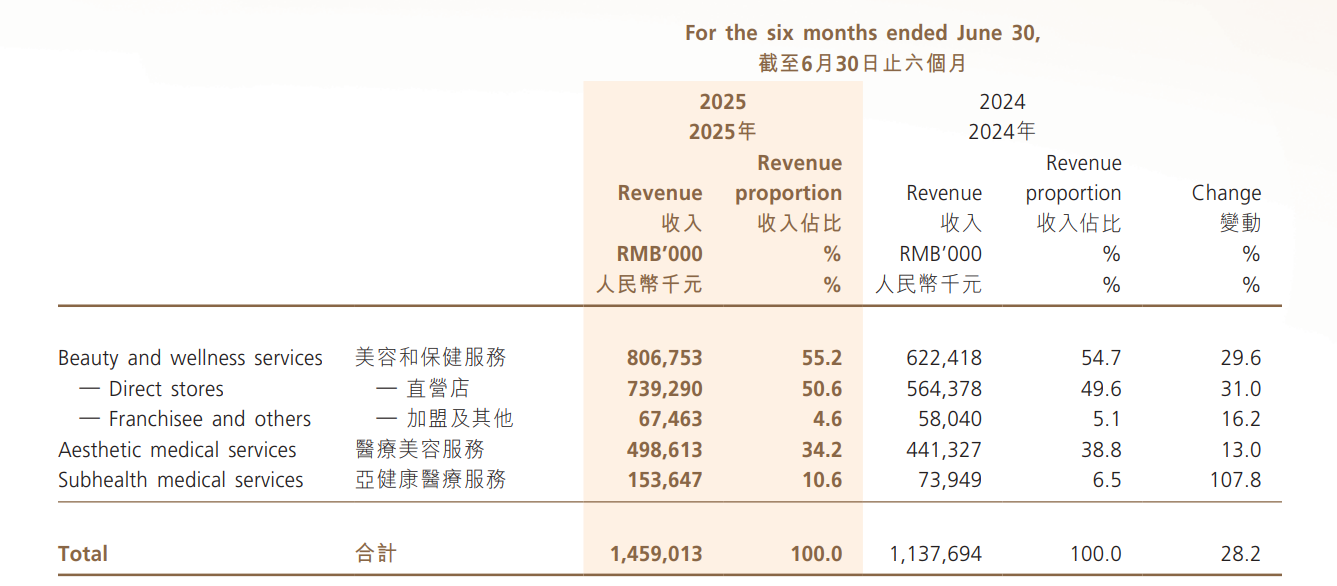1337x586 pixels.
Task: Select the bold 'Total' row label
Action: click(x=83, y=554)
